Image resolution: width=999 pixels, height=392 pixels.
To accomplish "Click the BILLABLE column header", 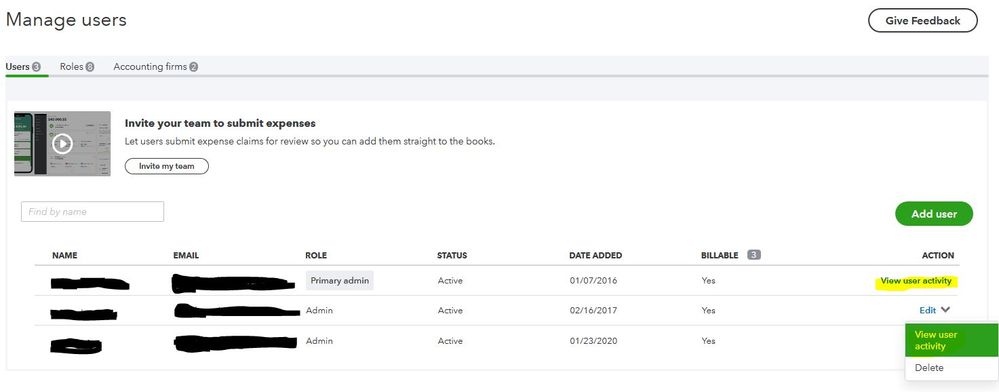I will [x=719, y=256].
